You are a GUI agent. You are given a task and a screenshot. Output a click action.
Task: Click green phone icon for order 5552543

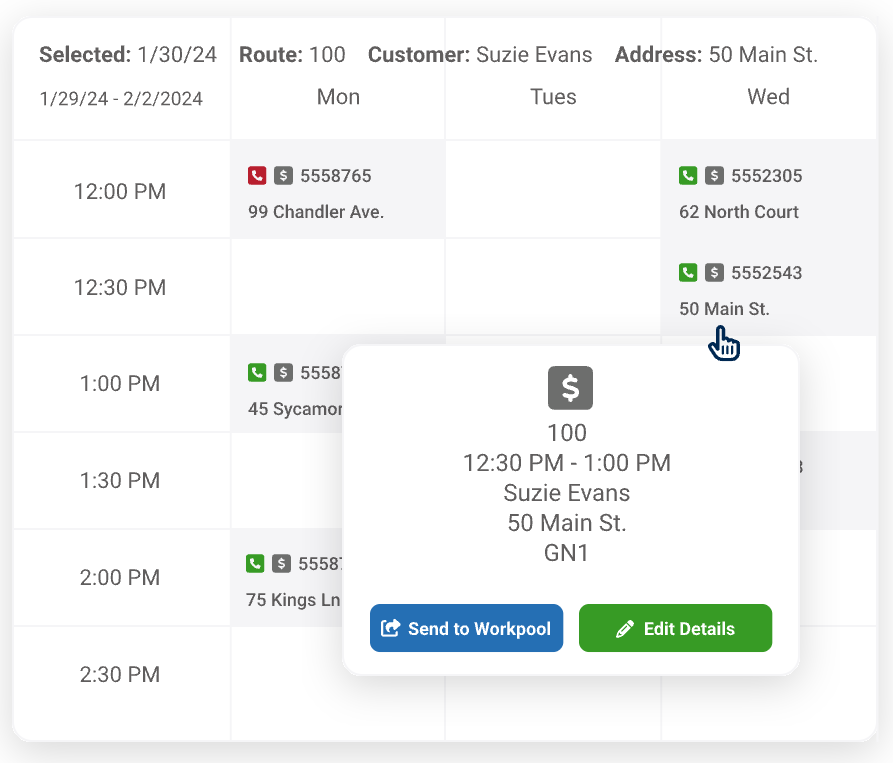pyautogui.click(x=688, y=272)
